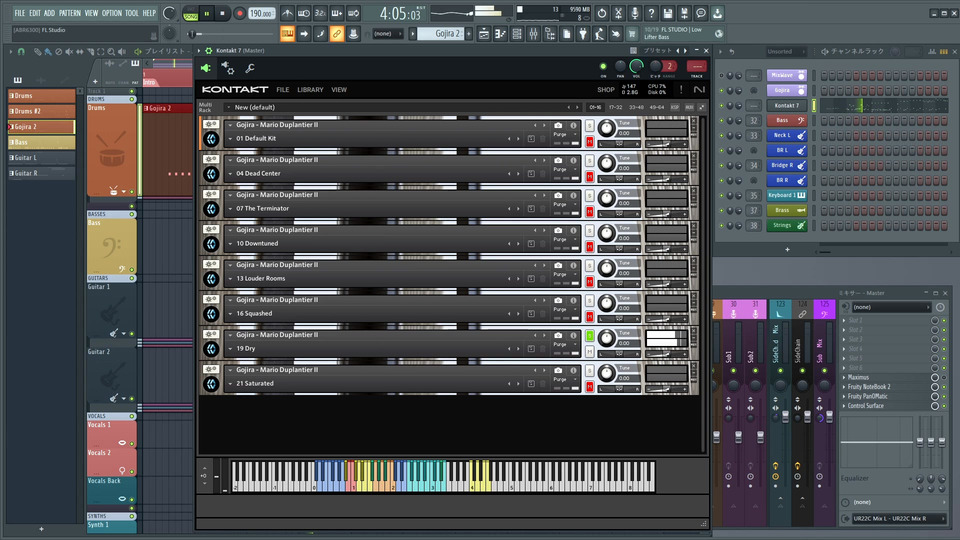Viewport: 960px width, 540px height.
Task: Solo the 04 Dead Center instrument with S button
Action: point(590,161)
